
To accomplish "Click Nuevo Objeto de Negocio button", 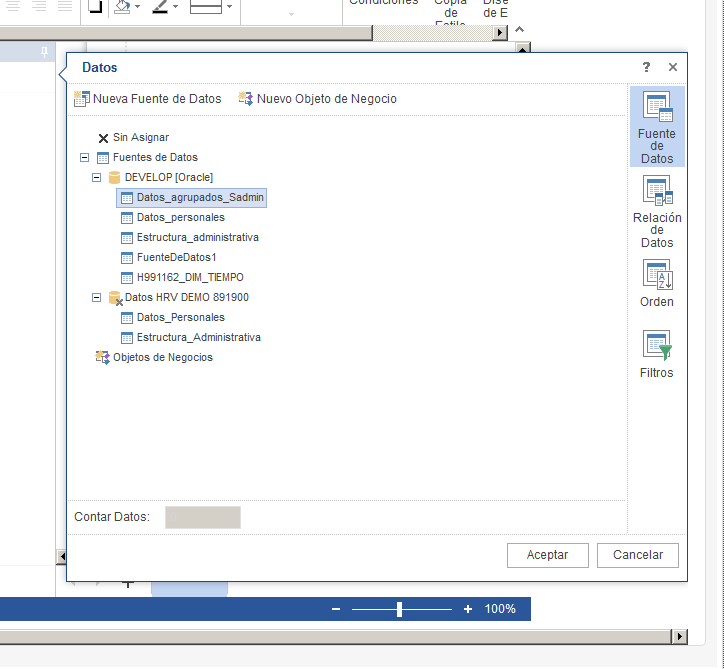I will pyautogui.click(x=317, y=99).
